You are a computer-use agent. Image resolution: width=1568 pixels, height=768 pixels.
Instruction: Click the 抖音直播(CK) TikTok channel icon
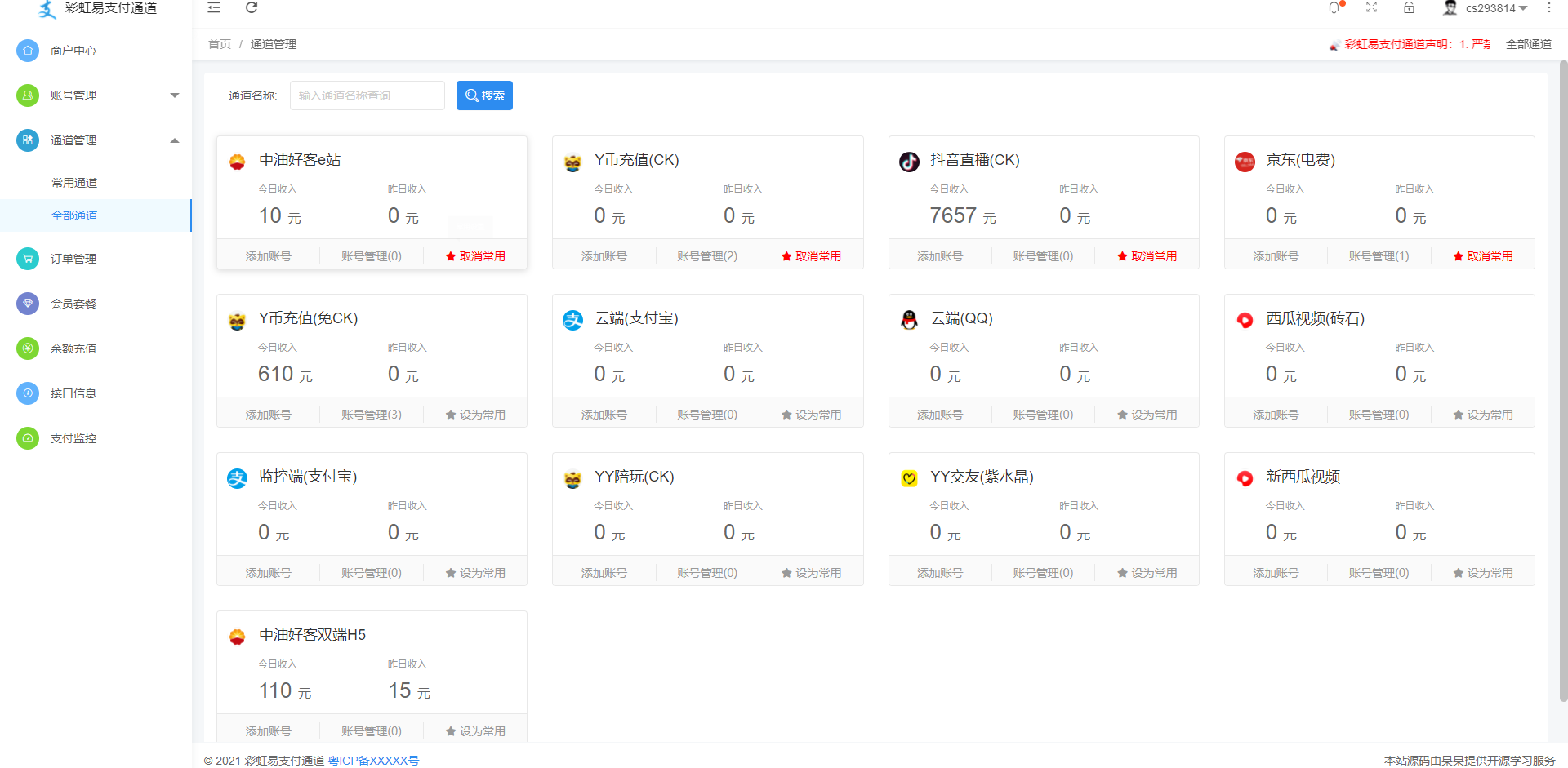coord(909,162)
